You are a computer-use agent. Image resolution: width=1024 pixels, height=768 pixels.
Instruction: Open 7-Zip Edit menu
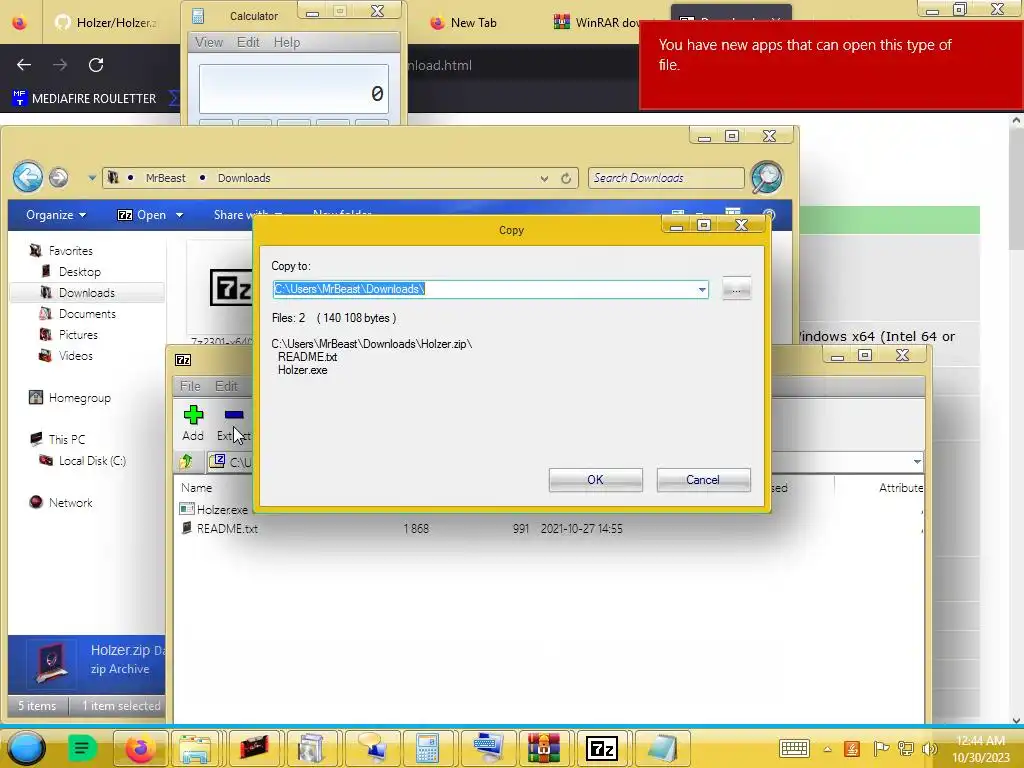click(x=227, y=386)
